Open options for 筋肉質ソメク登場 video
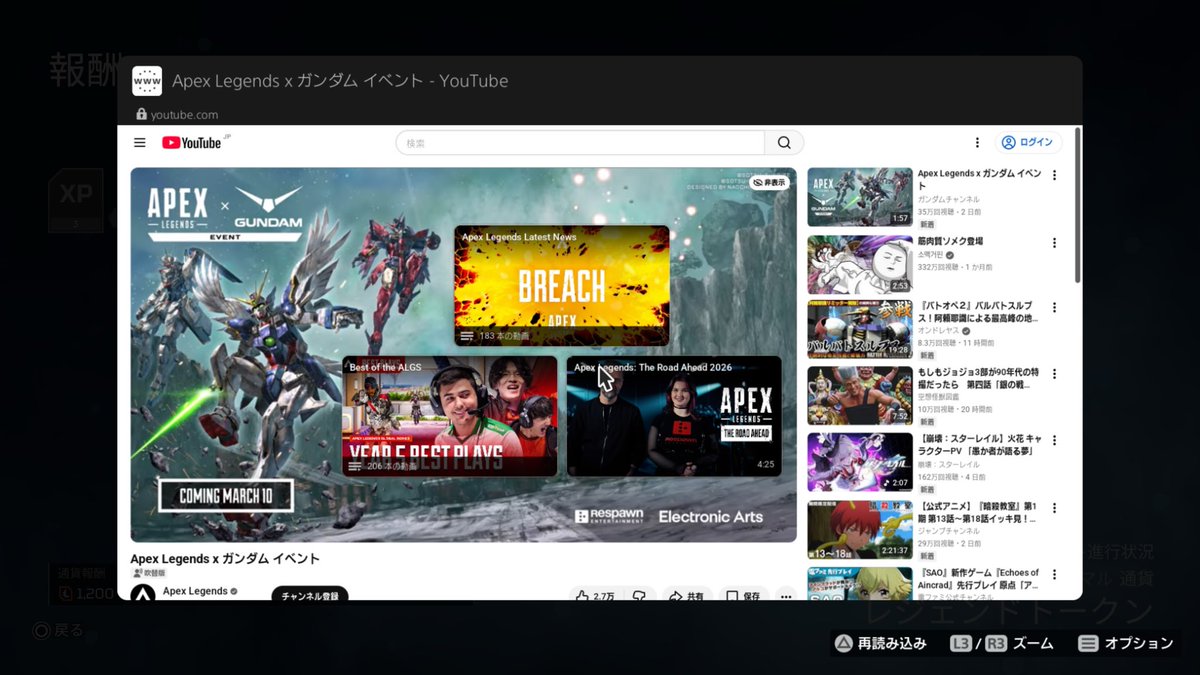The width and height of the screenshot is (1200, 675). tap(1054, 242)
